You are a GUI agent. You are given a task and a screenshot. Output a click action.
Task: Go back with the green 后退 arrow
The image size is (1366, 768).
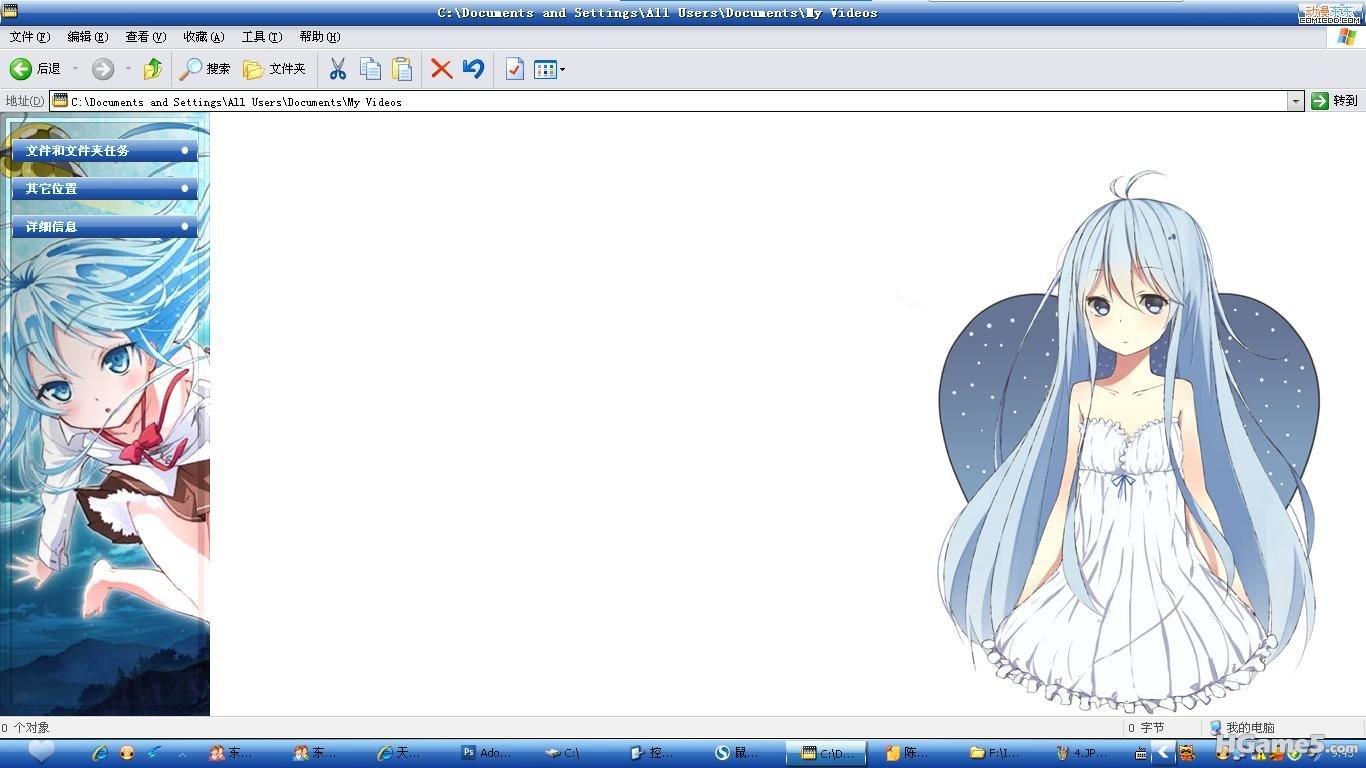point(35,69)
